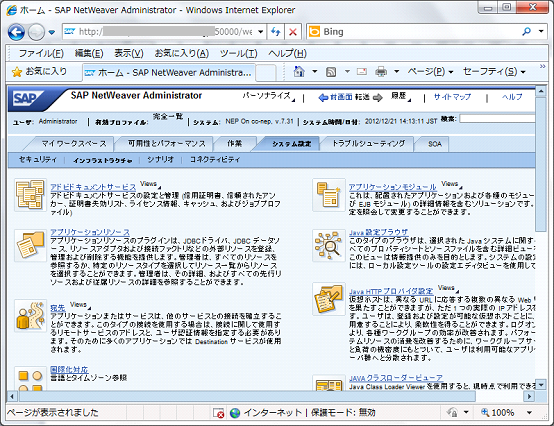Open the Java設定ブラウザ link
The height and width of the screenshot is (426, 554).
point(378,232)
